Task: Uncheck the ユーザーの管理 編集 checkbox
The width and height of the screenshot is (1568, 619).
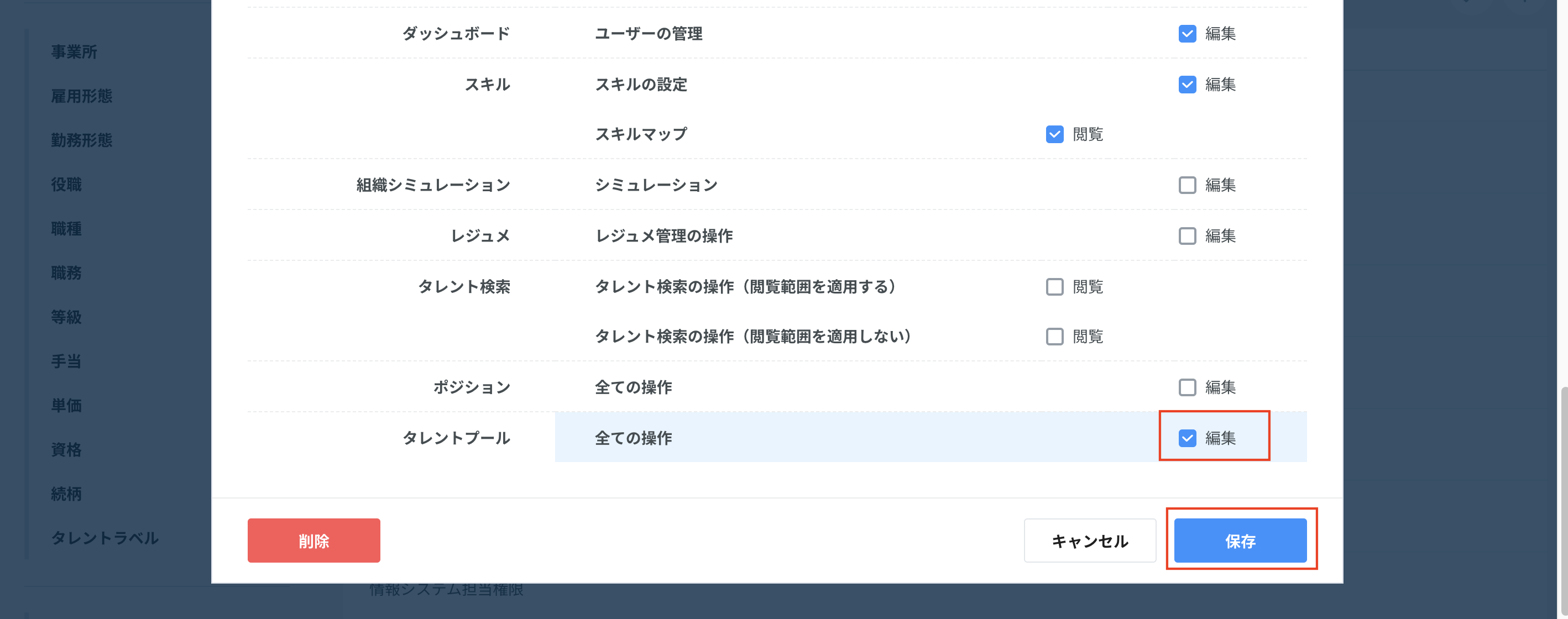Action: pyautogui.click(x=1187, y=34)
